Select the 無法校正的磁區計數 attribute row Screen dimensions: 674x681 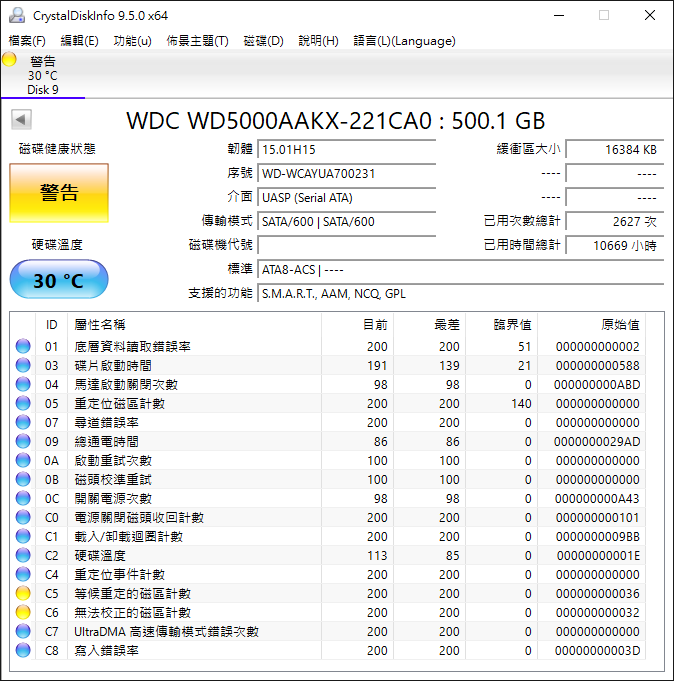pyautogui.click(x=328, y=612)
